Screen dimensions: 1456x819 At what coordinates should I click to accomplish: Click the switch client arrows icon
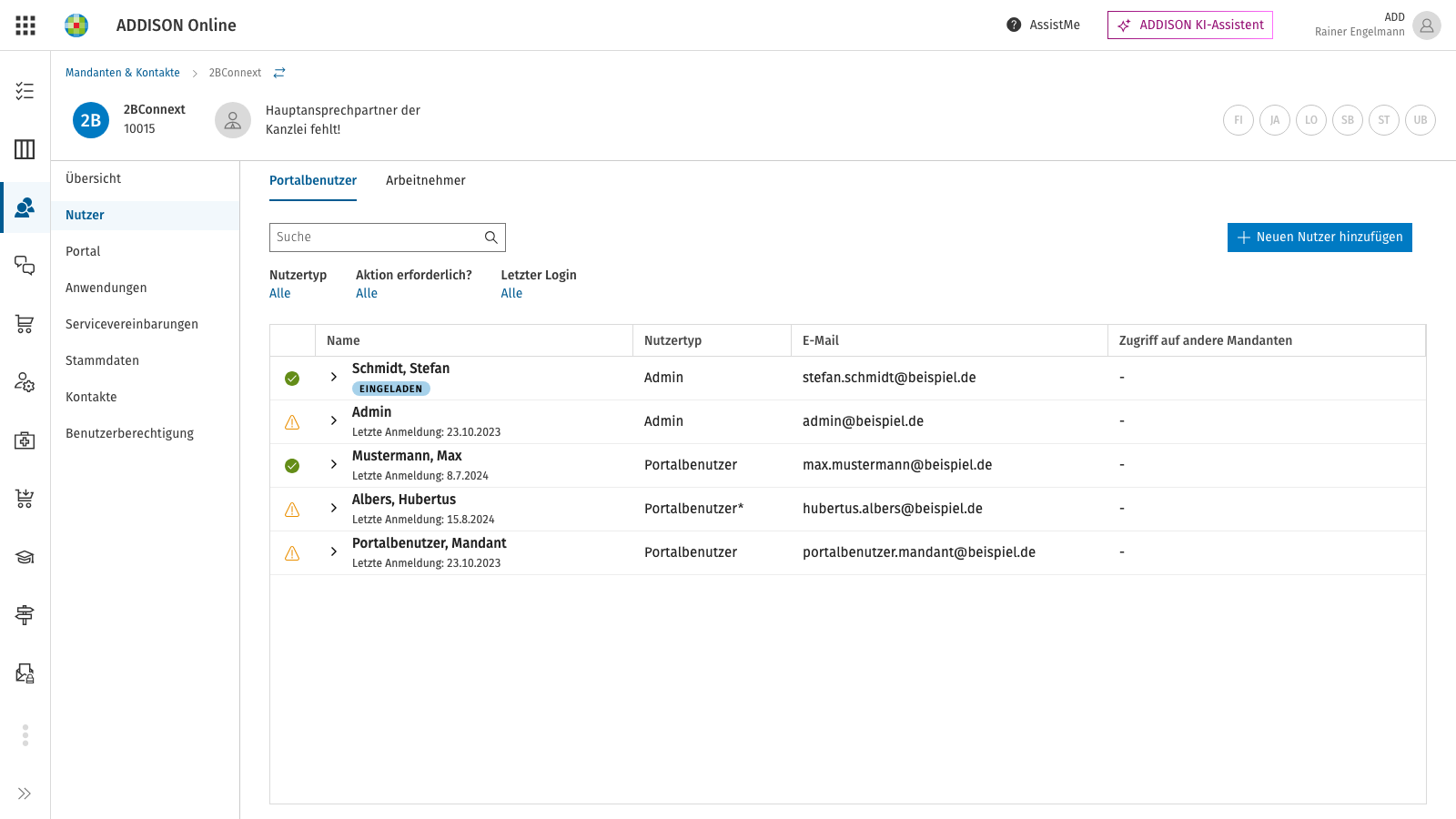pyautogui.click(x=279, y=73)
